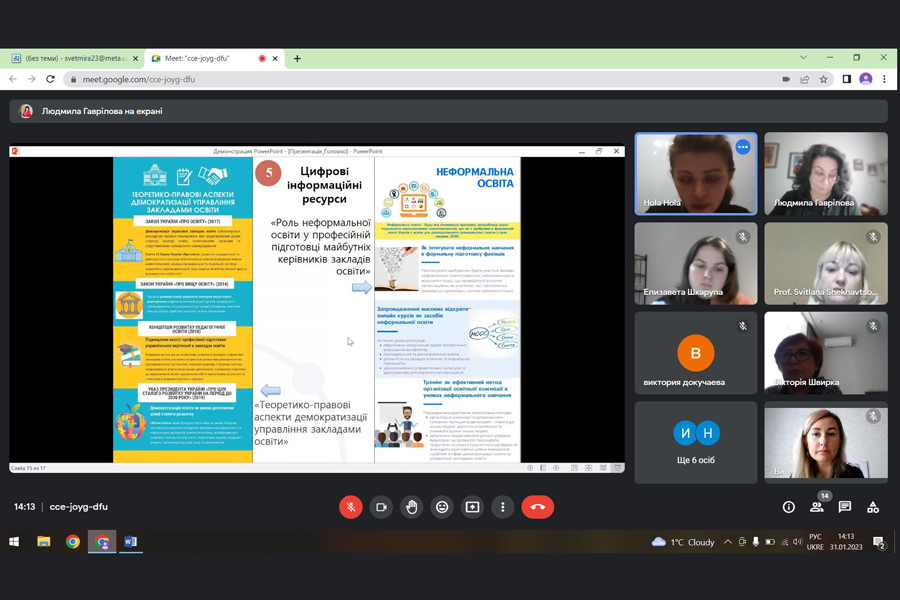Image resolution: width=900 pixels, height=600 pixels.
Task: Open the taskbar clock 14:13 31.01.2023
Action: click(846, 541)
